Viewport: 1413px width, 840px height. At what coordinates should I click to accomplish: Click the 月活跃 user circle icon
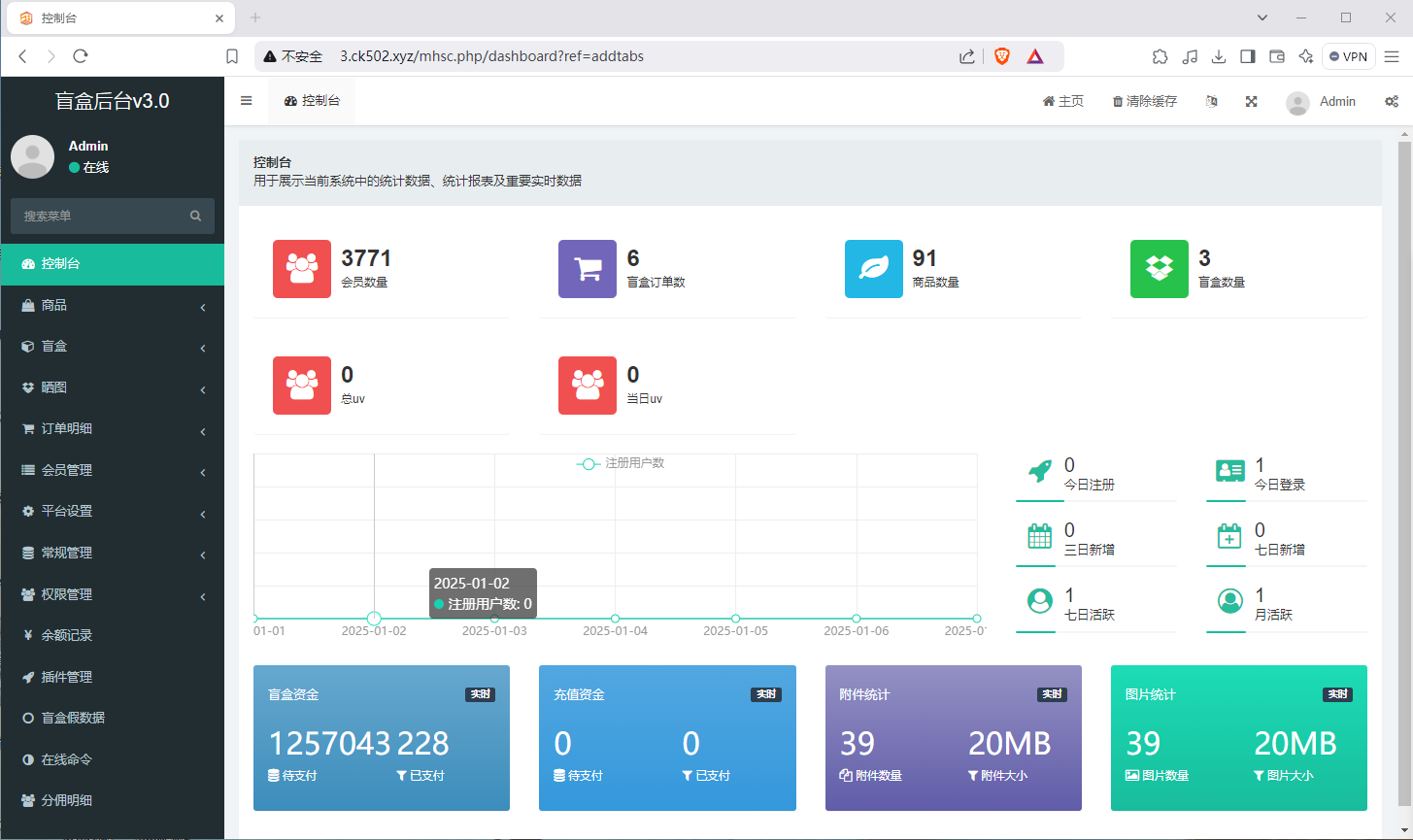point(1230,601)
